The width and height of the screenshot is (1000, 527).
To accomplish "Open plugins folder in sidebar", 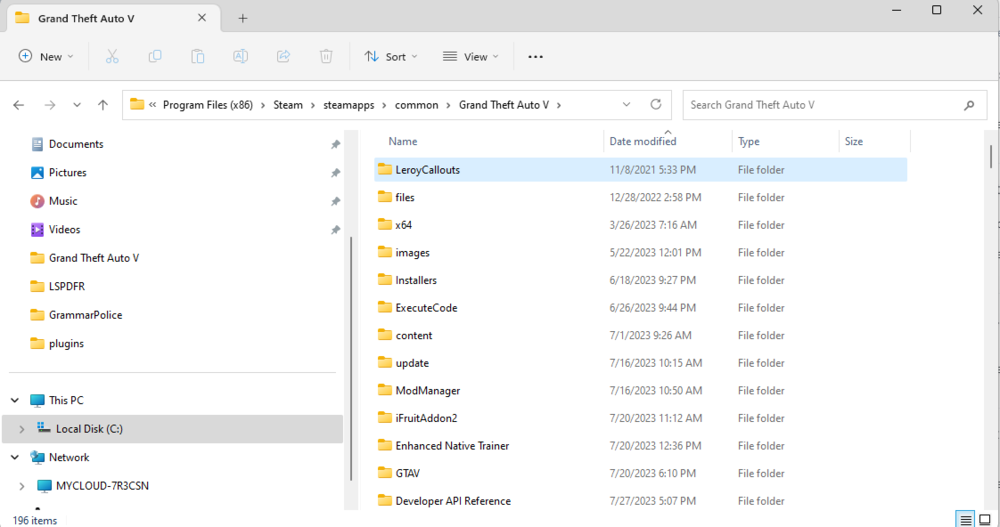I will pos(66,343).
